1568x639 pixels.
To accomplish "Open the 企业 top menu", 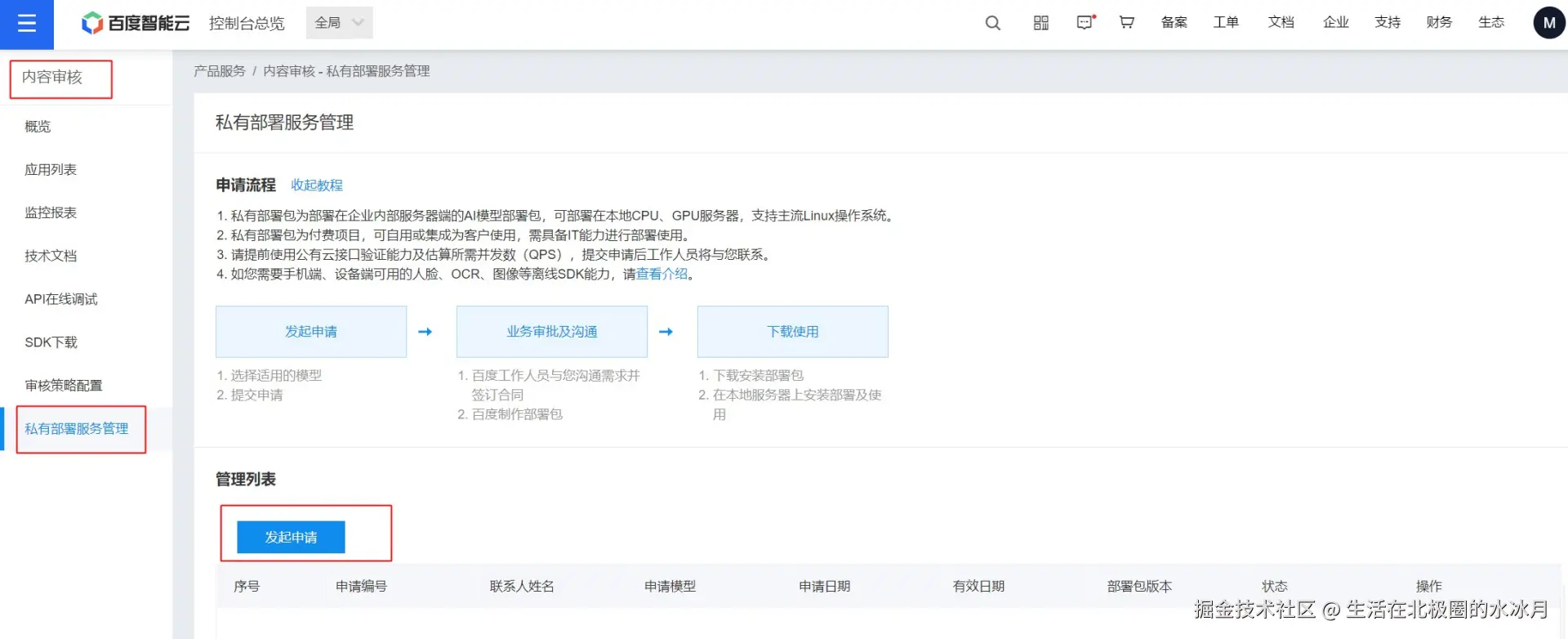I will pos(1336,23).
